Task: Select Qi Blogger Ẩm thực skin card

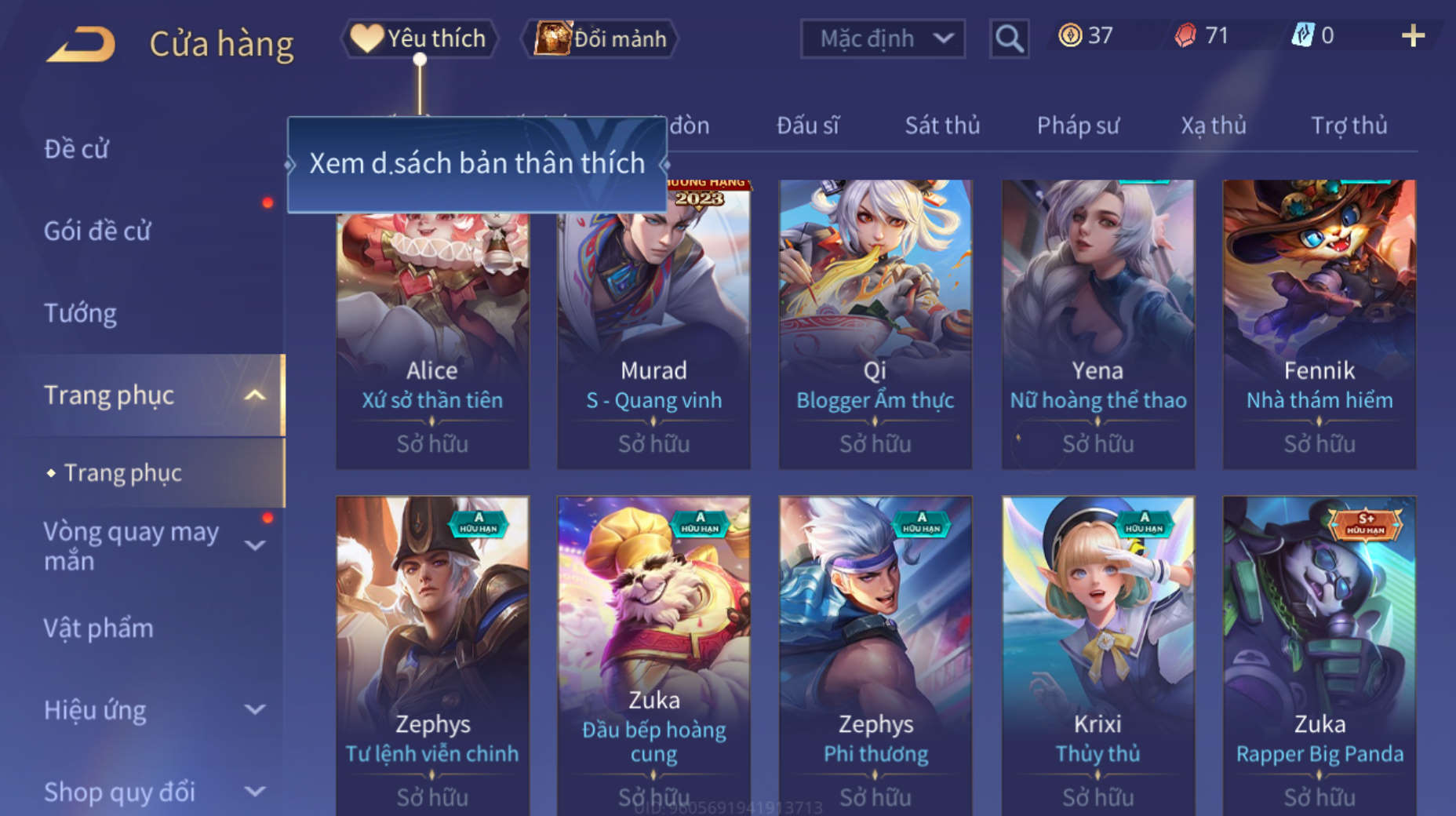Action: click(875, 324)
